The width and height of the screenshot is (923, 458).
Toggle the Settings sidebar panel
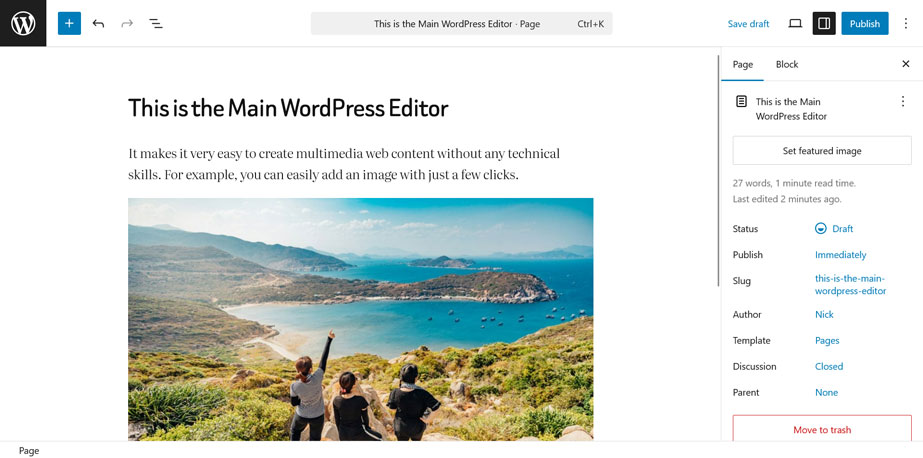[x=824, y=24]
